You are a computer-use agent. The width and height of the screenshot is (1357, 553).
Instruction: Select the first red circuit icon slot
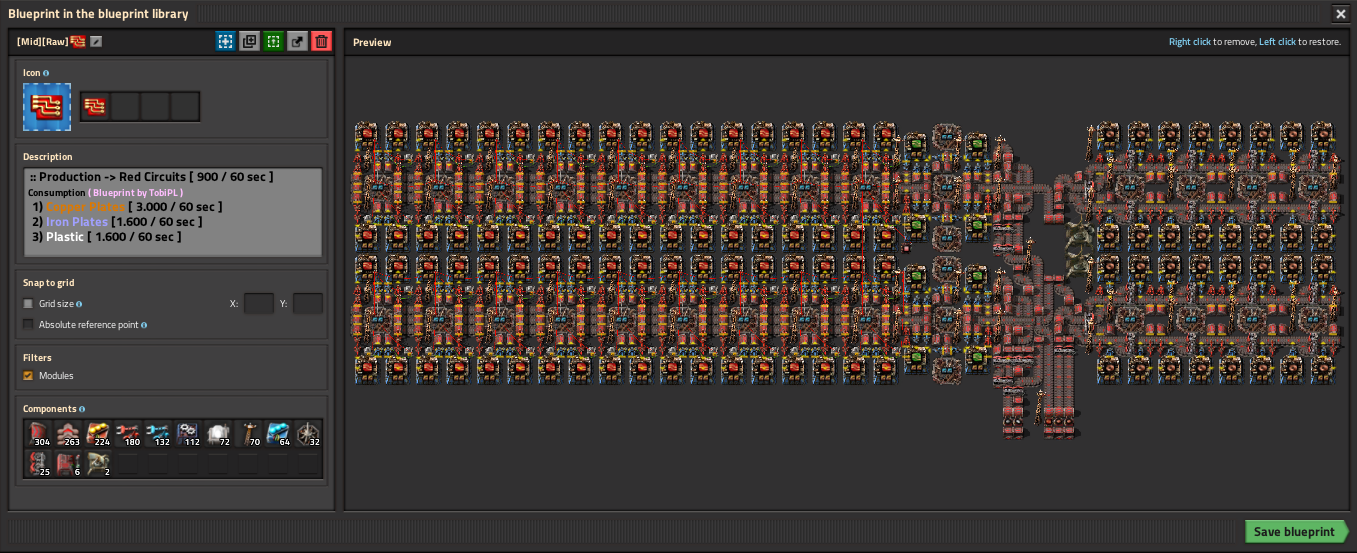pos(95,106)
